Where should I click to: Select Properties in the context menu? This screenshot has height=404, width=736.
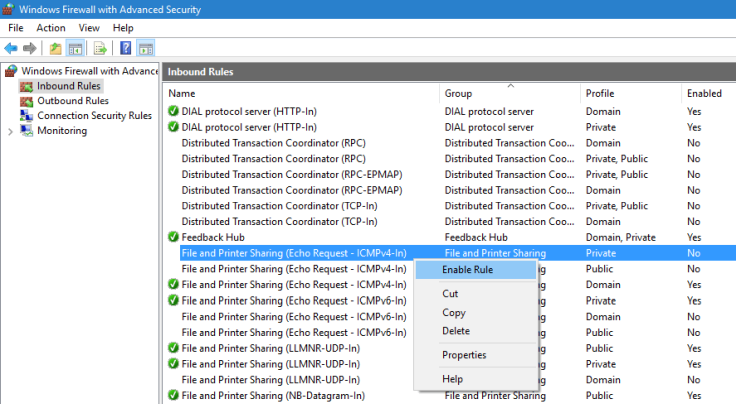(x=464, y=355)
